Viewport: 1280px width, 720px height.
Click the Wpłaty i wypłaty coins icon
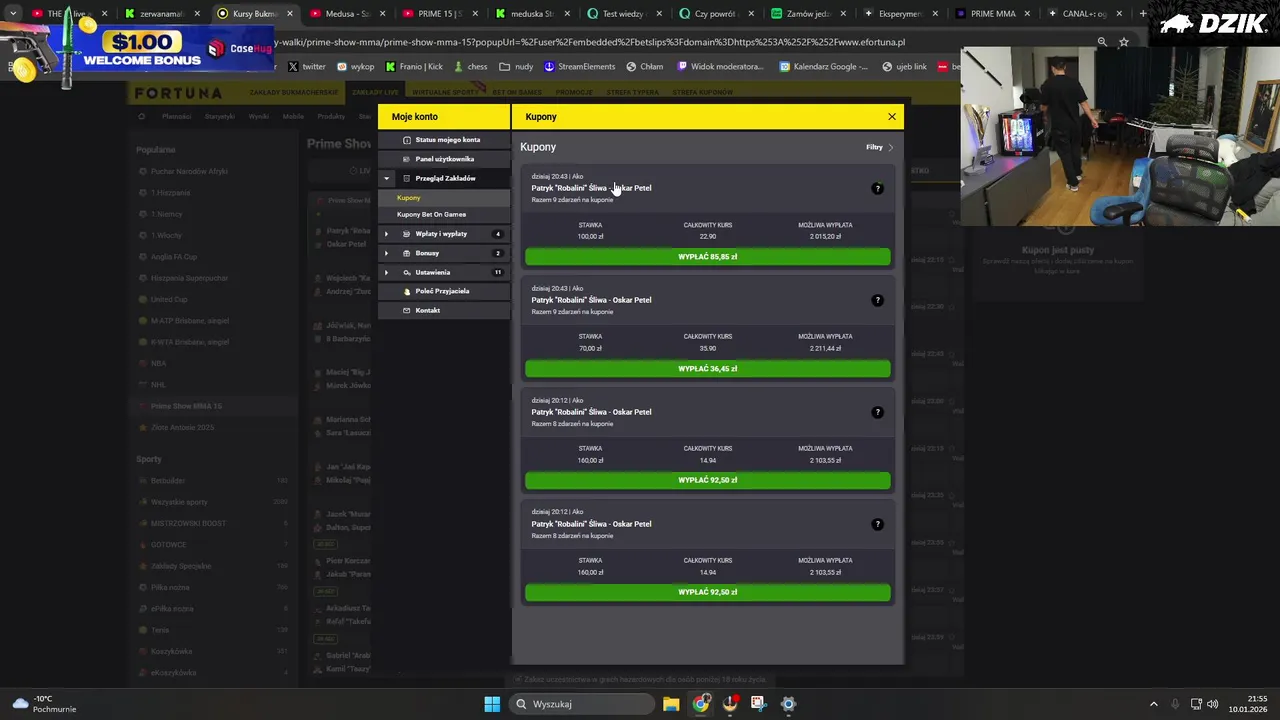[x=406, y=234]
